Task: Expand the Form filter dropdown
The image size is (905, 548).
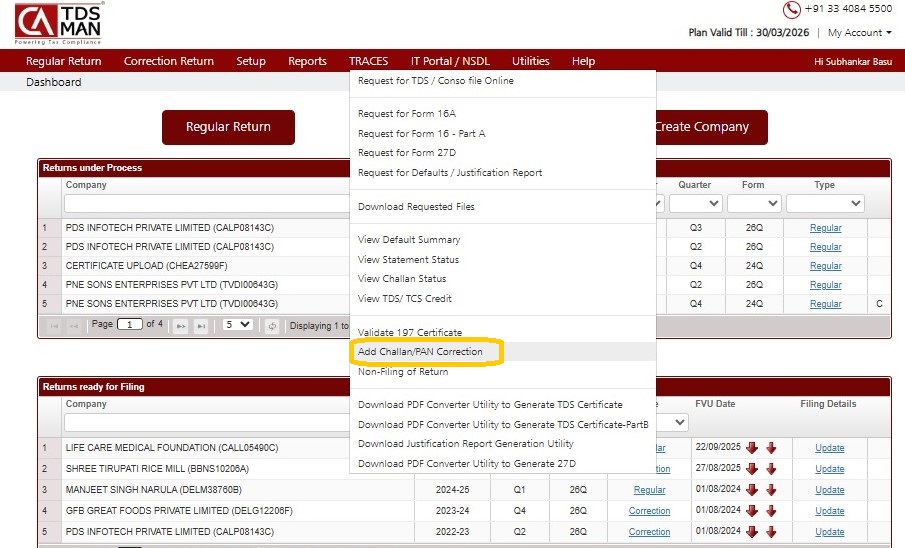Action: point(754,204)
